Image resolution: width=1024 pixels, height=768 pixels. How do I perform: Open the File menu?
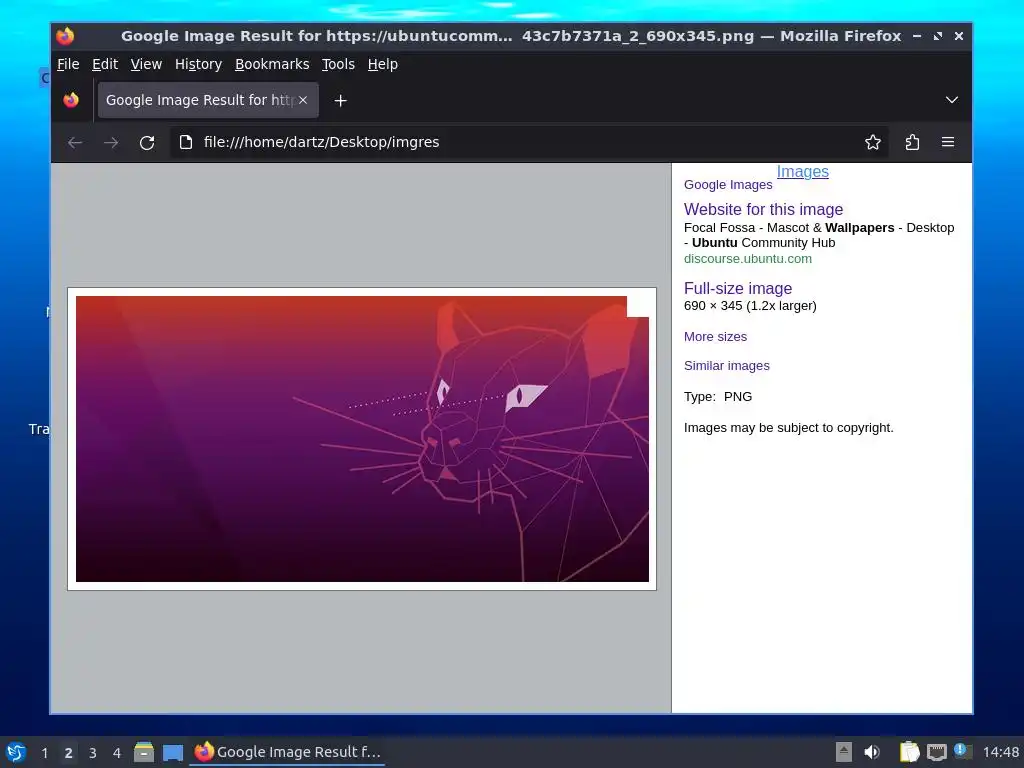tap(68, 64)
